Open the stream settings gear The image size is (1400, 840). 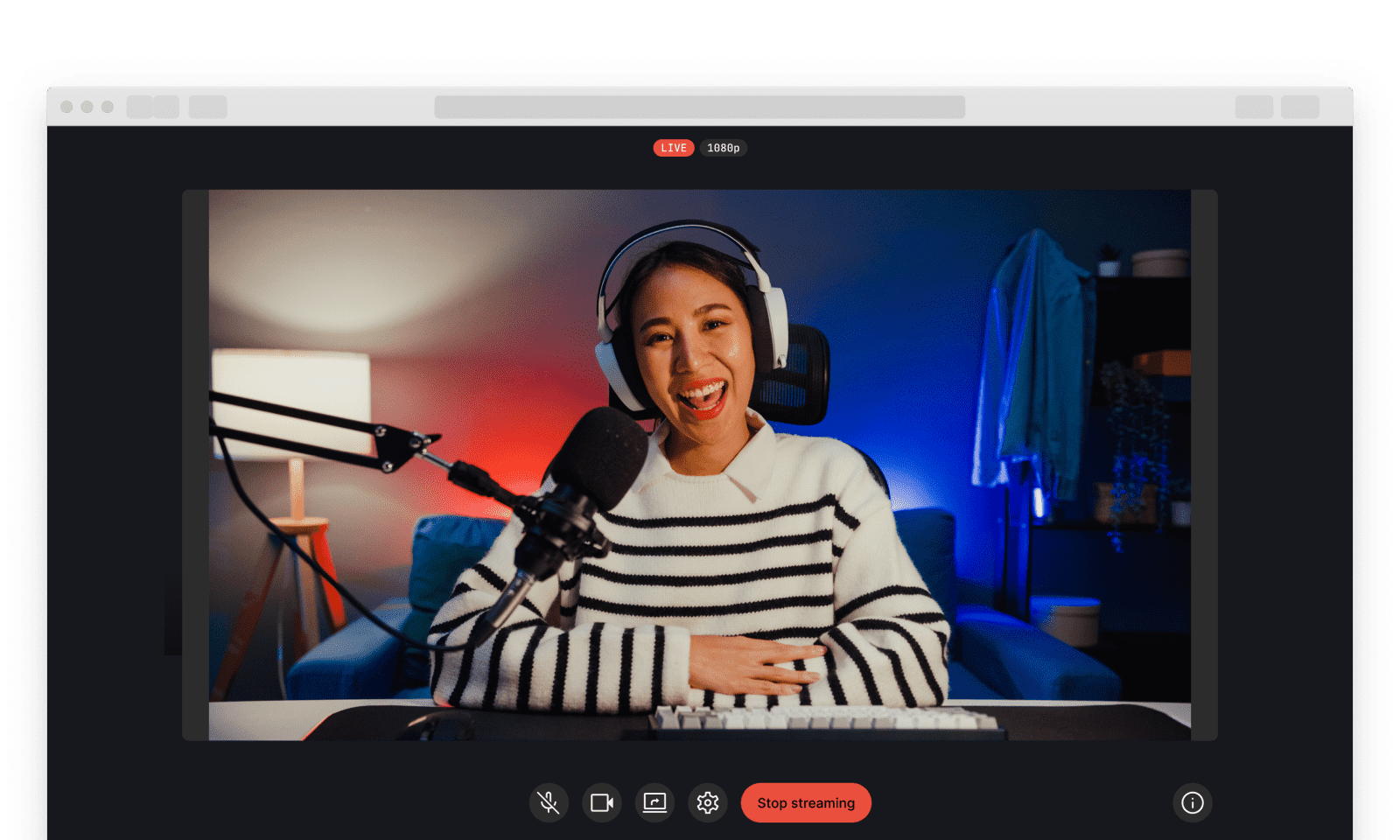(x=708, y=802)
